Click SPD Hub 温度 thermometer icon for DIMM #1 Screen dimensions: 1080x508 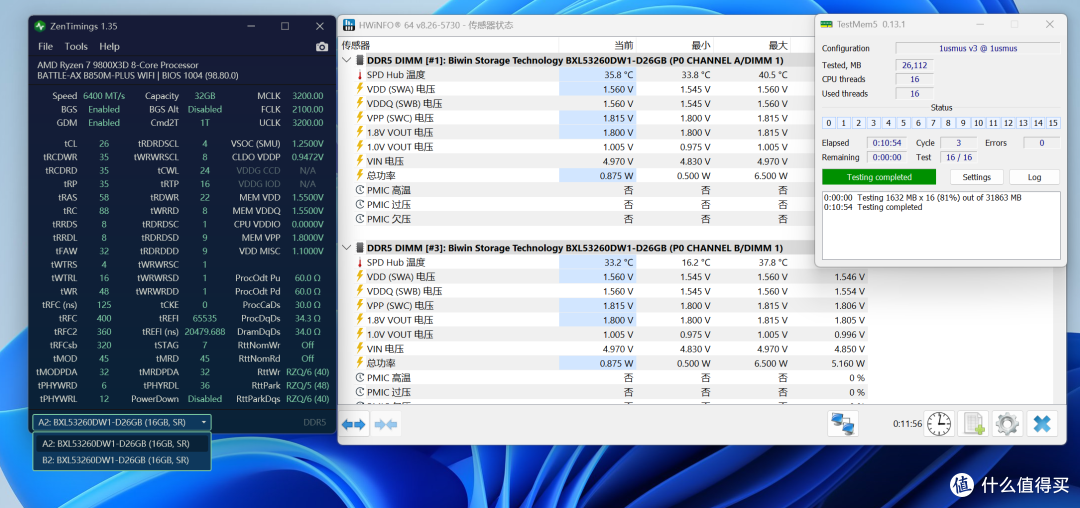tap(360, 74)
